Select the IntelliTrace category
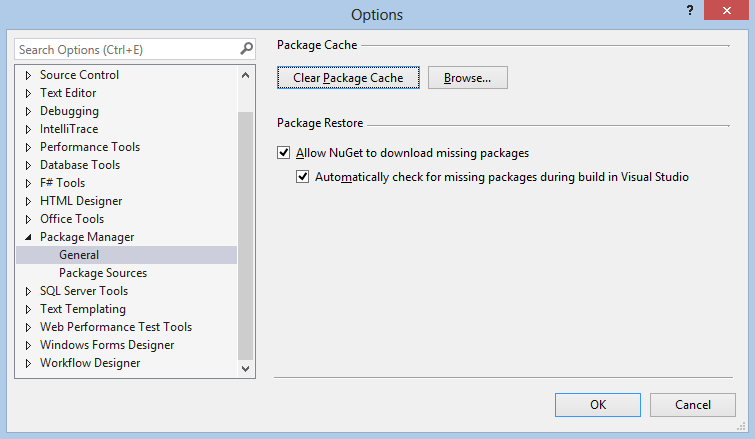This screenshot has height=439, width=755. 69,129
